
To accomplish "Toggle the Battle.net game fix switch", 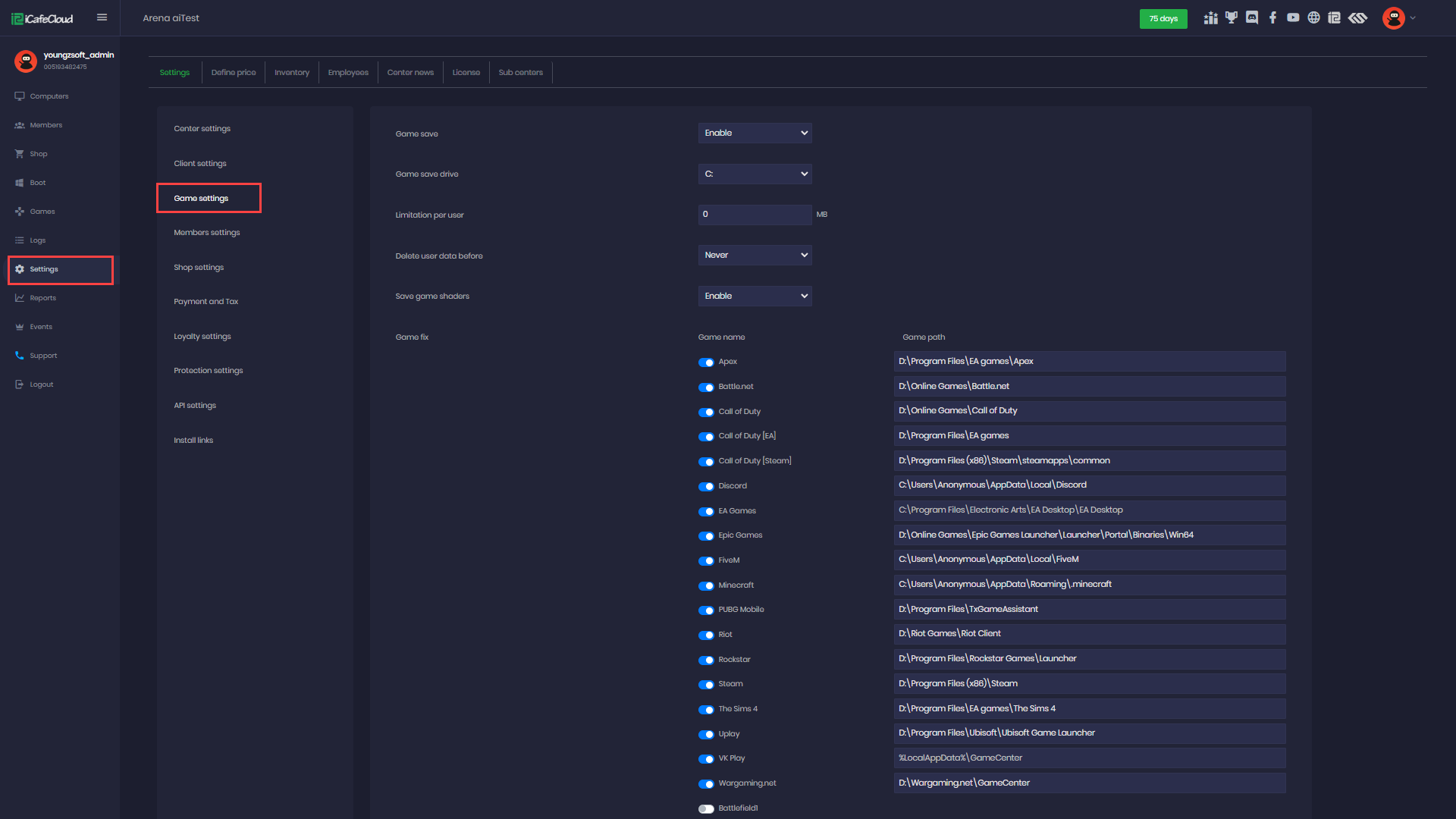I will pos(706,388).
